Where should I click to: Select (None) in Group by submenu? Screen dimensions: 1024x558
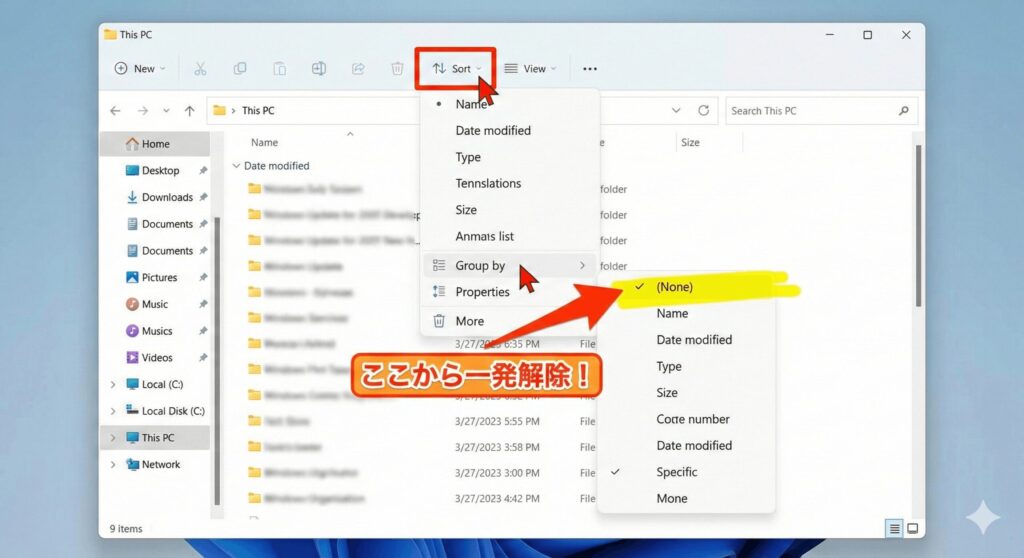click(x=674, y=287)
